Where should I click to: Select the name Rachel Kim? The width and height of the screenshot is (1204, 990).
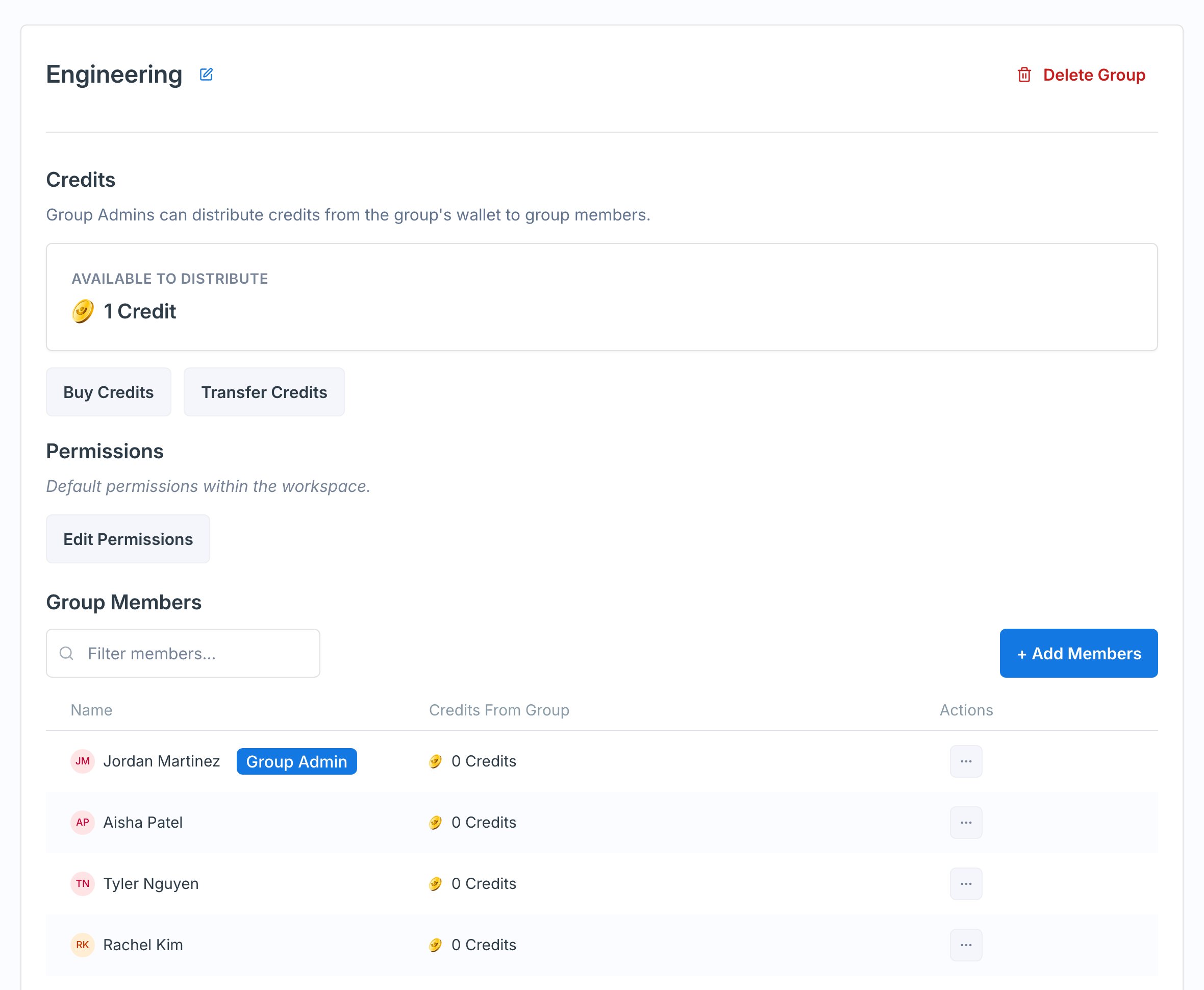click(142, 945)
